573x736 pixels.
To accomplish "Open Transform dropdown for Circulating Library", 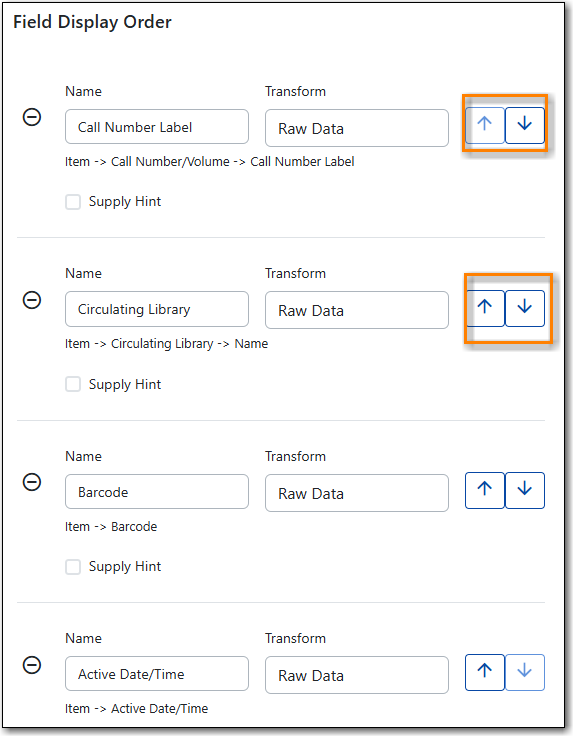I will pos(357,310).
